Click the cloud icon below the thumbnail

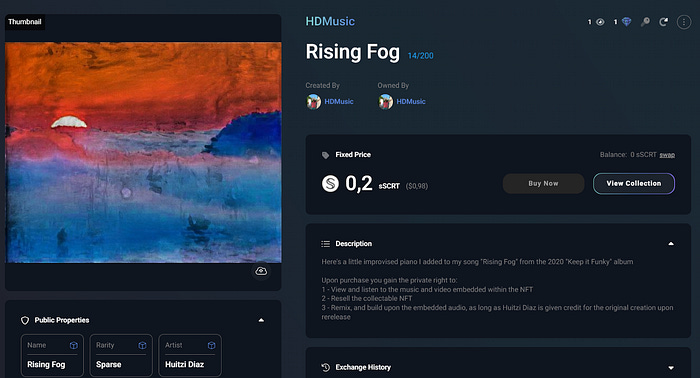[261, 271]
